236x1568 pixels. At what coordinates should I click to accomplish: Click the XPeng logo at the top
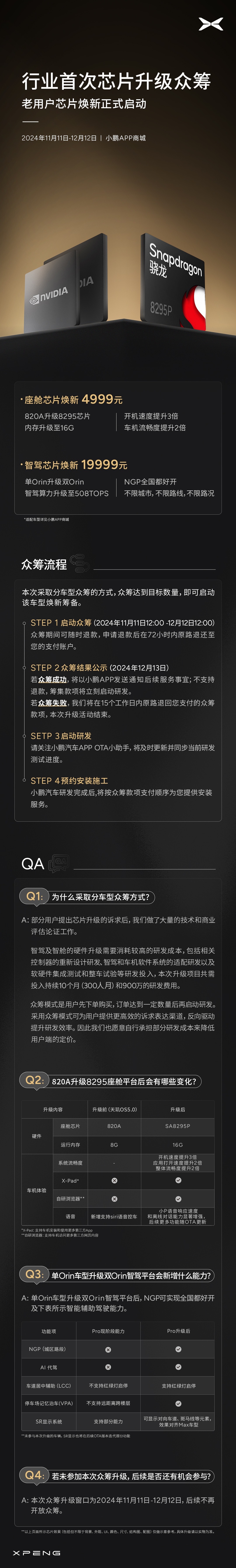pyautogui.click(x=211, y=24)
